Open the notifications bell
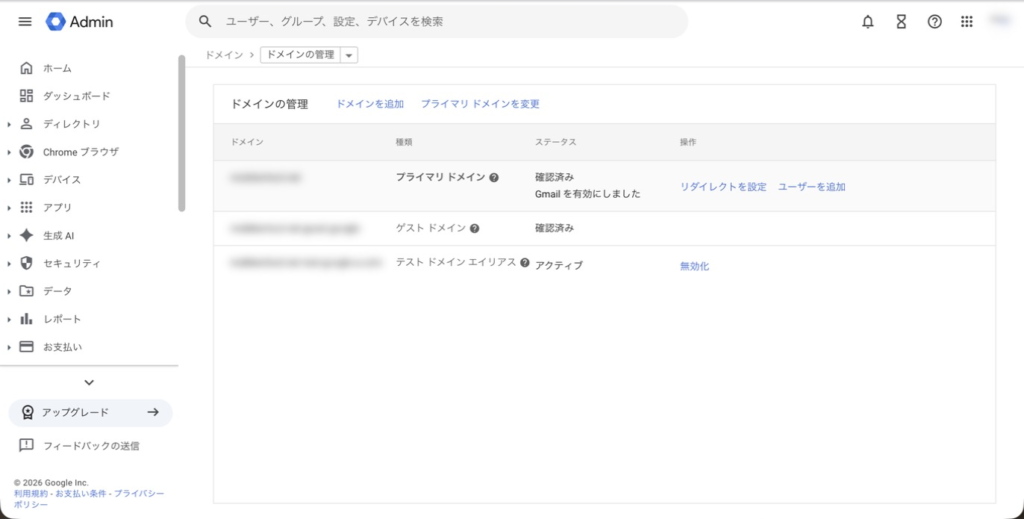Image resolution: width=1024 pixels, height=519 pixels. (868, 22)
